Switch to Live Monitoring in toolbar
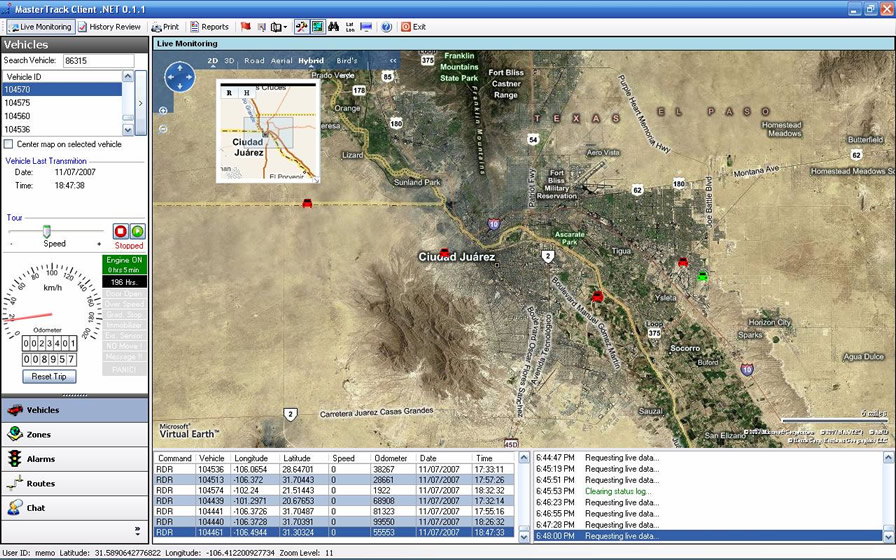The width and height of the screenshot is (896, 560). click(41, 27)
